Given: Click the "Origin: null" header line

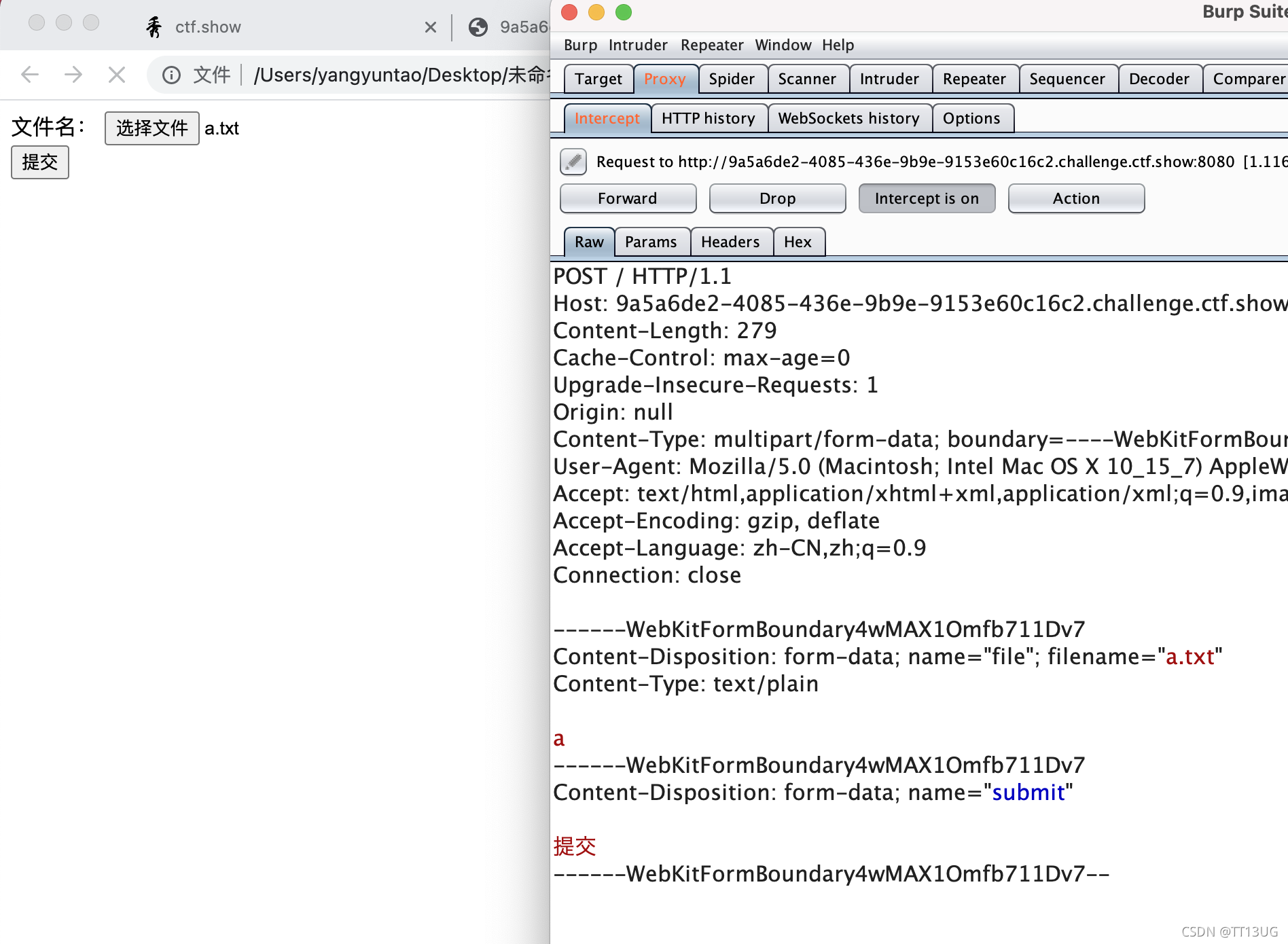Looking at the screenshot, I should tap(613, 412).
